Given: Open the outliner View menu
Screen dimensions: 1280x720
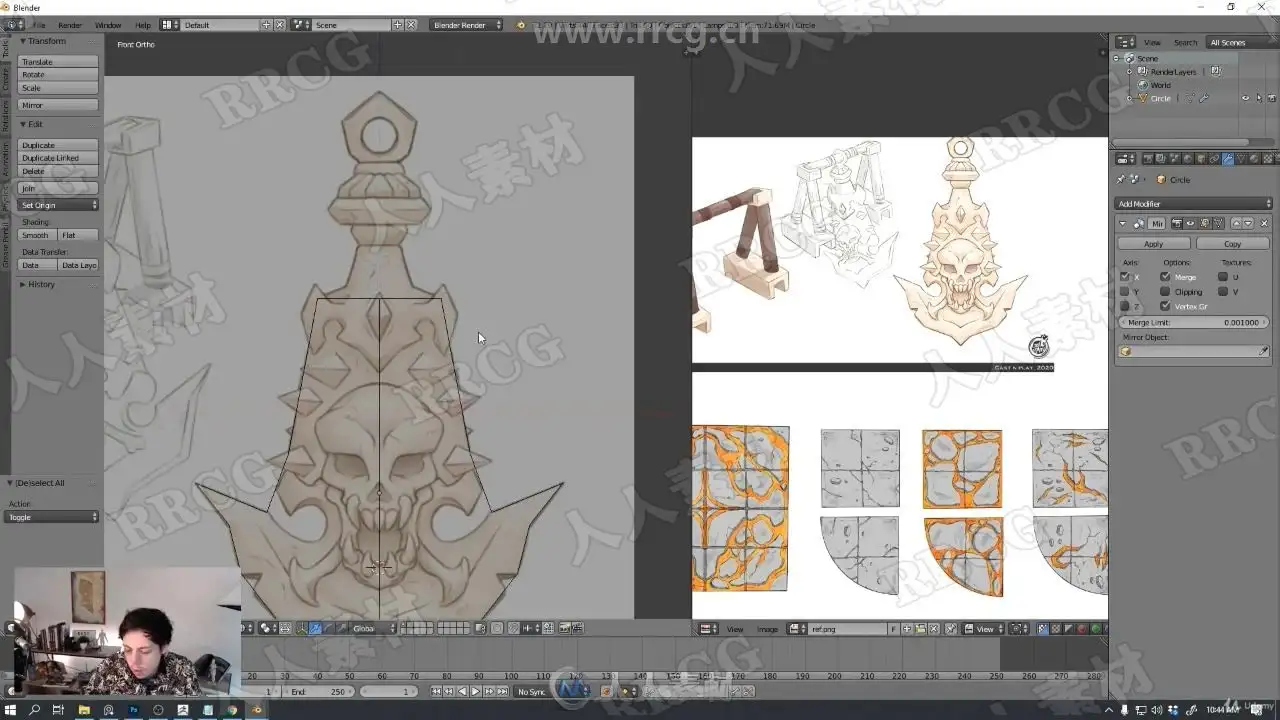Looking at the screenshot, I should click(x=1152, y=42).
